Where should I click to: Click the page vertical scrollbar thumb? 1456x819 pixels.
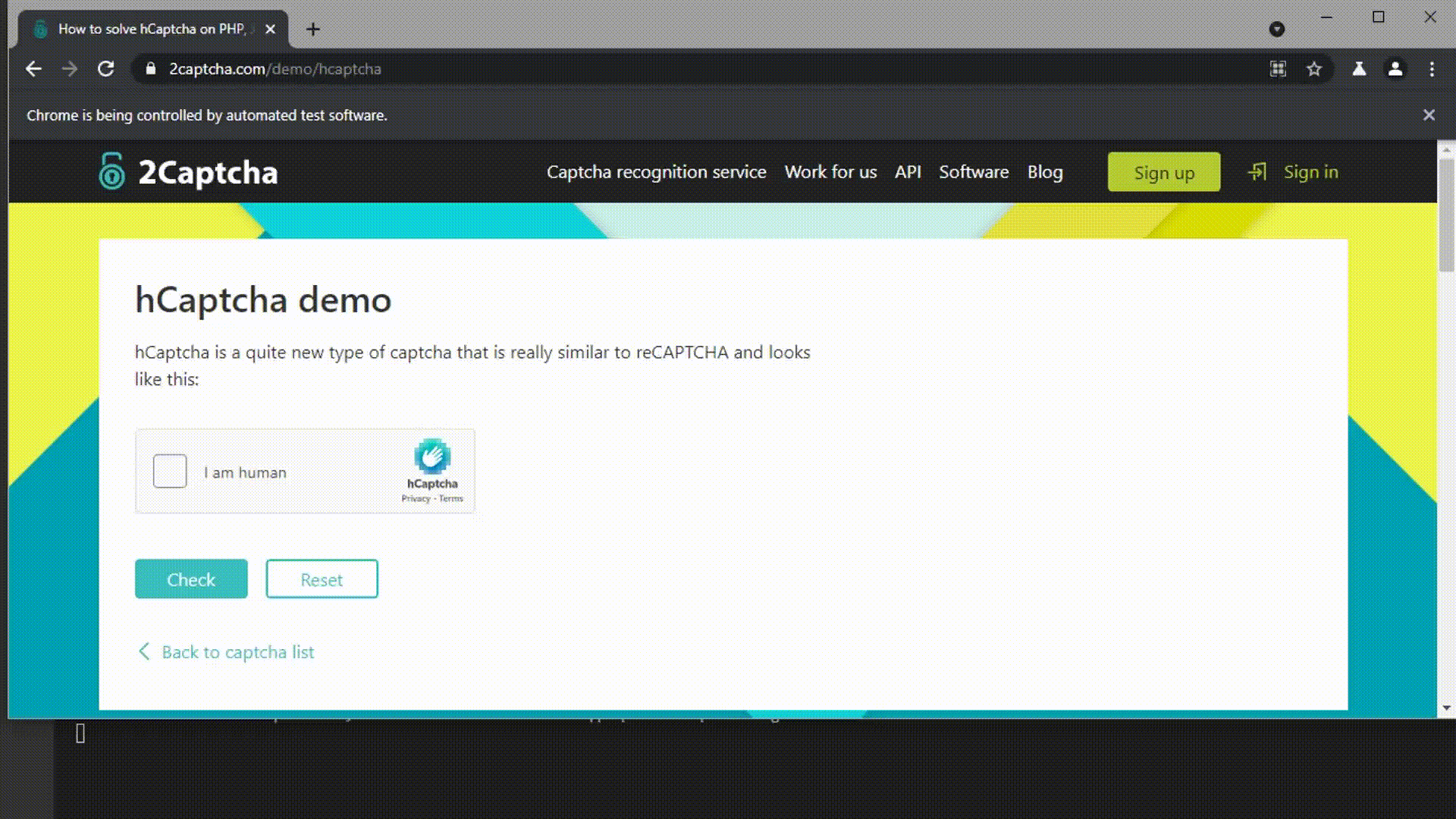pyautogui.click(x=1446, y=216)
